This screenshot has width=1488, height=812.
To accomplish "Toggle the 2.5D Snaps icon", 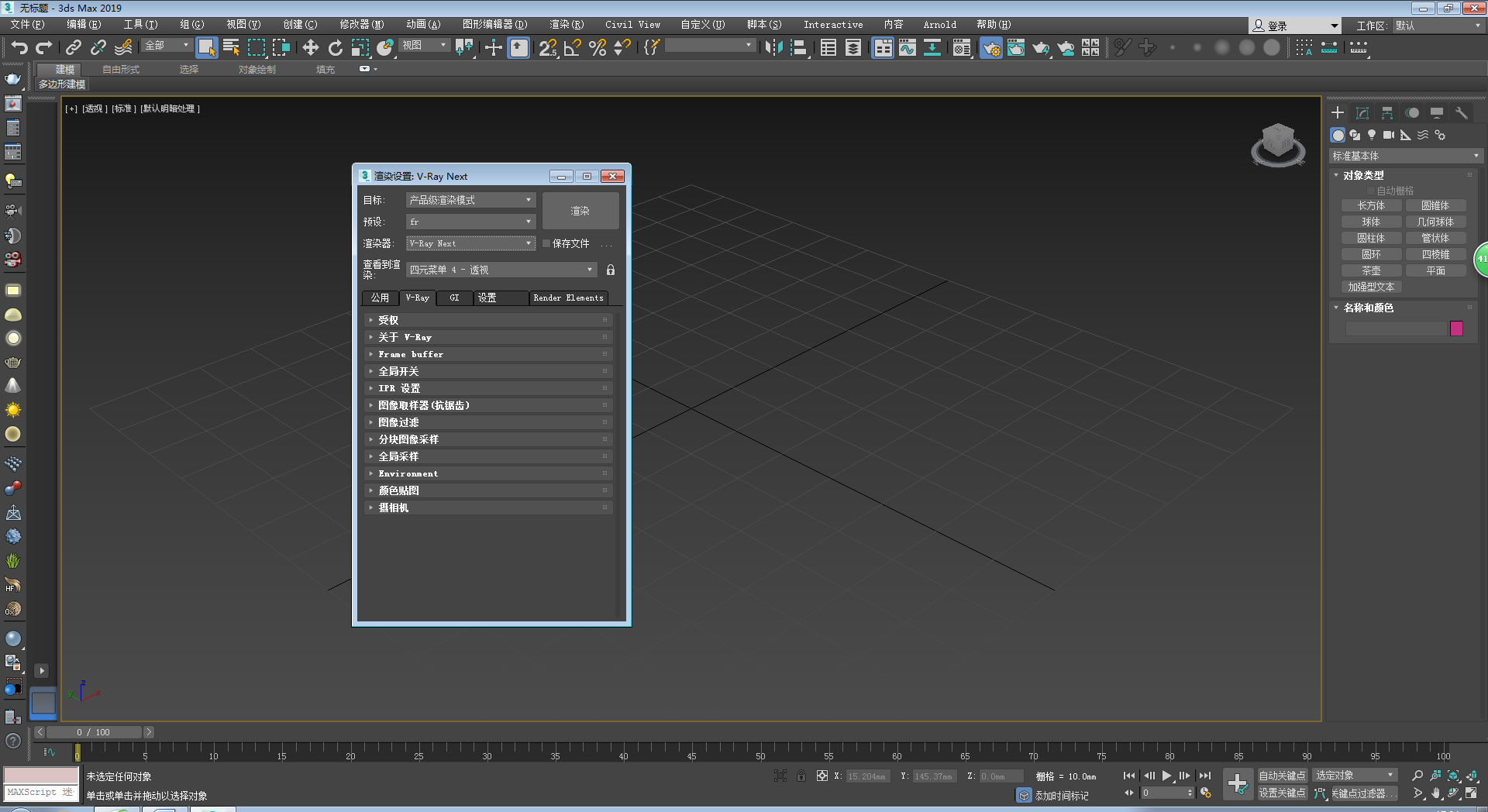I will point(548,47).
